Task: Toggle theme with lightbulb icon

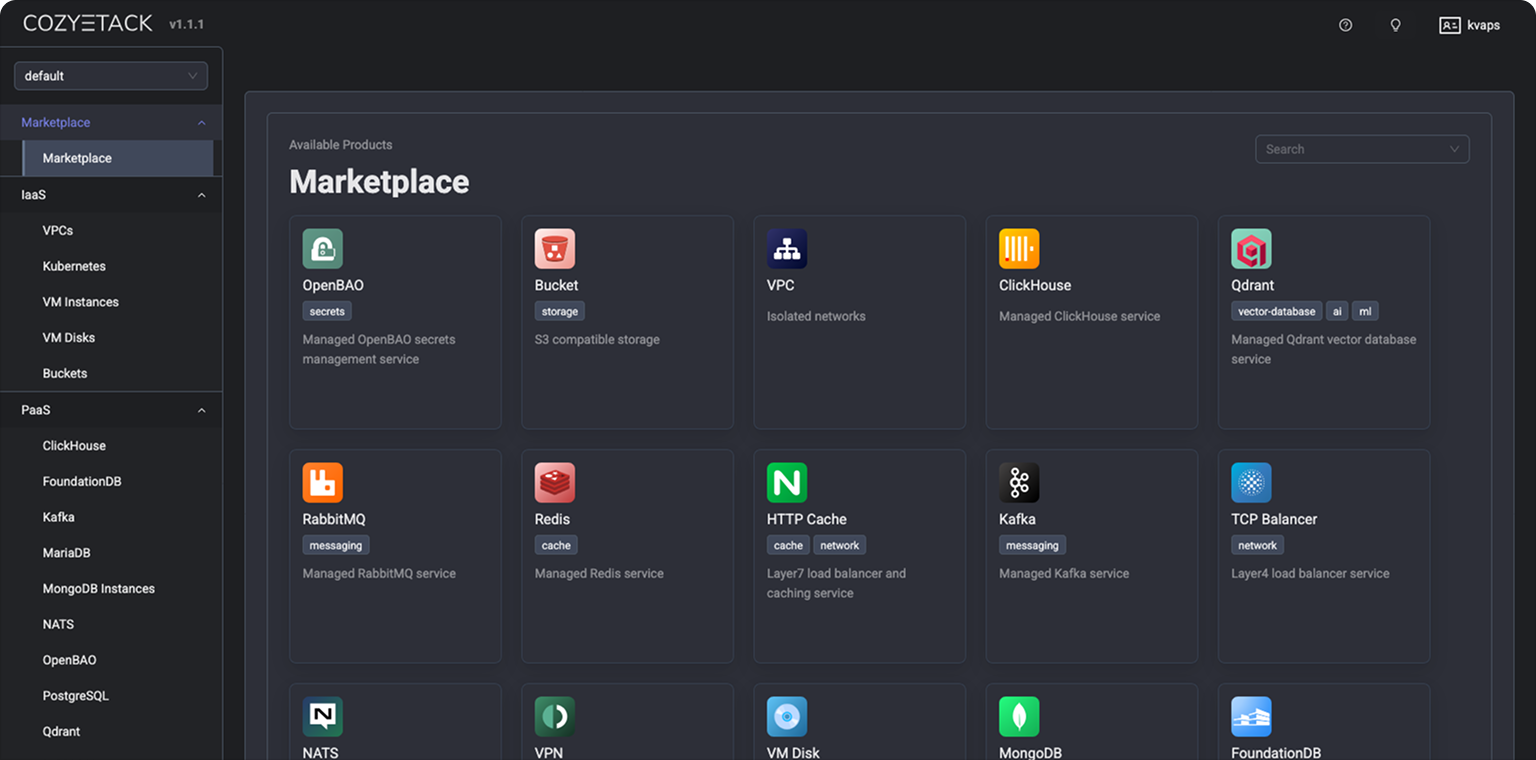Action: pyautogui.click(x=1395, y=25)
